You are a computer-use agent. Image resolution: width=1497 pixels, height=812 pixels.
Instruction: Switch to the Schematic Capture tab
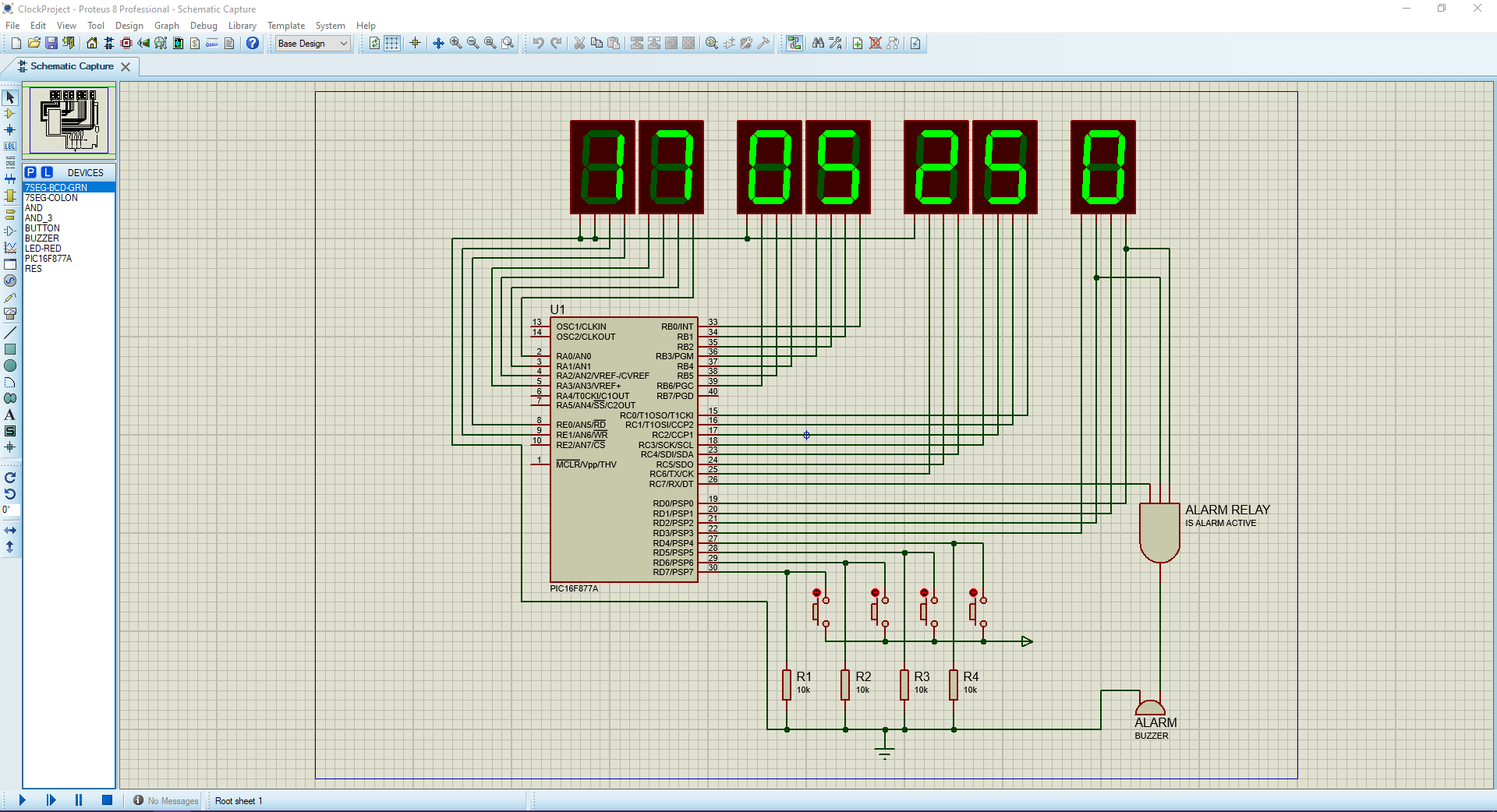70,66
